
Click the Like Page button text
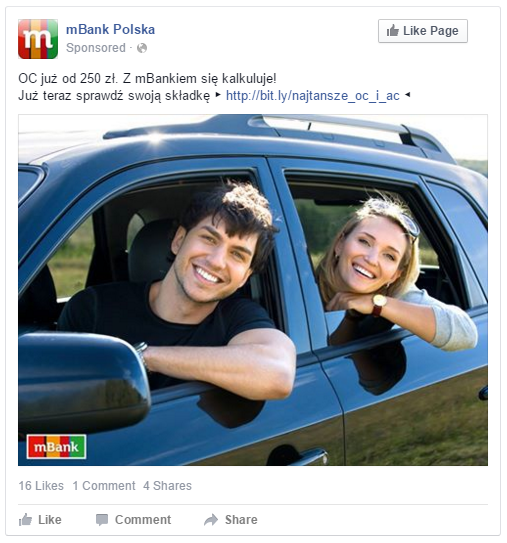[431, 31]
